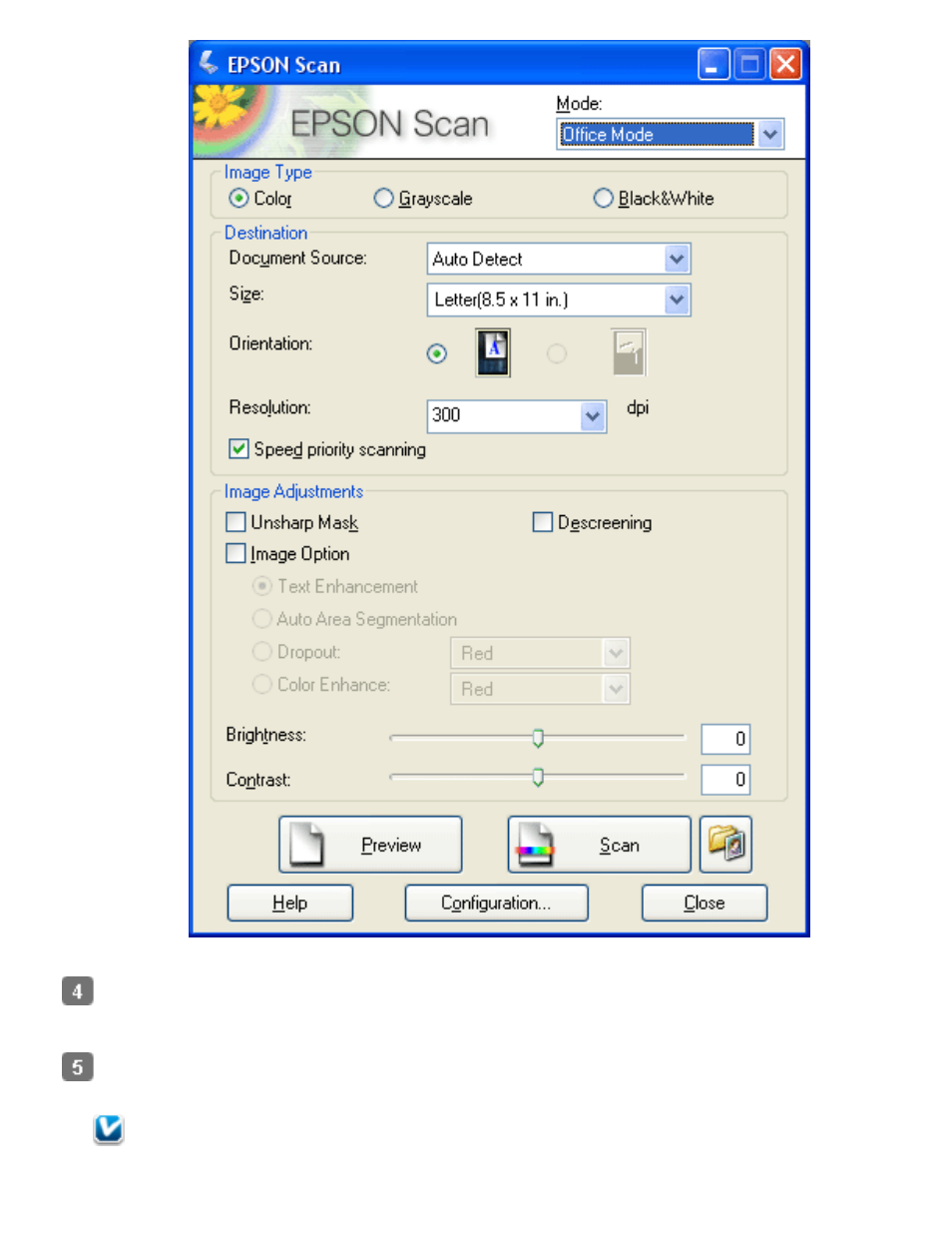Click the EPSON Scan title bar icon

click(209, 63)
